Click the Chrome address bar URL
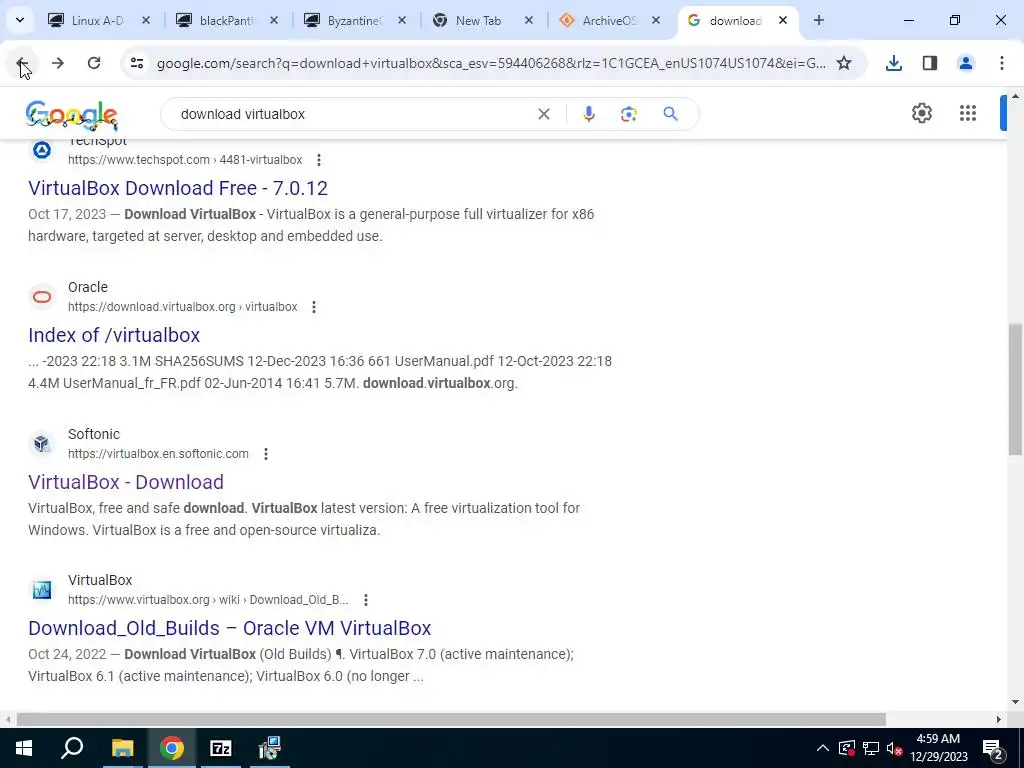This screenshot has height=768, width=1024. pyautogui.click(x=491, y=63)
